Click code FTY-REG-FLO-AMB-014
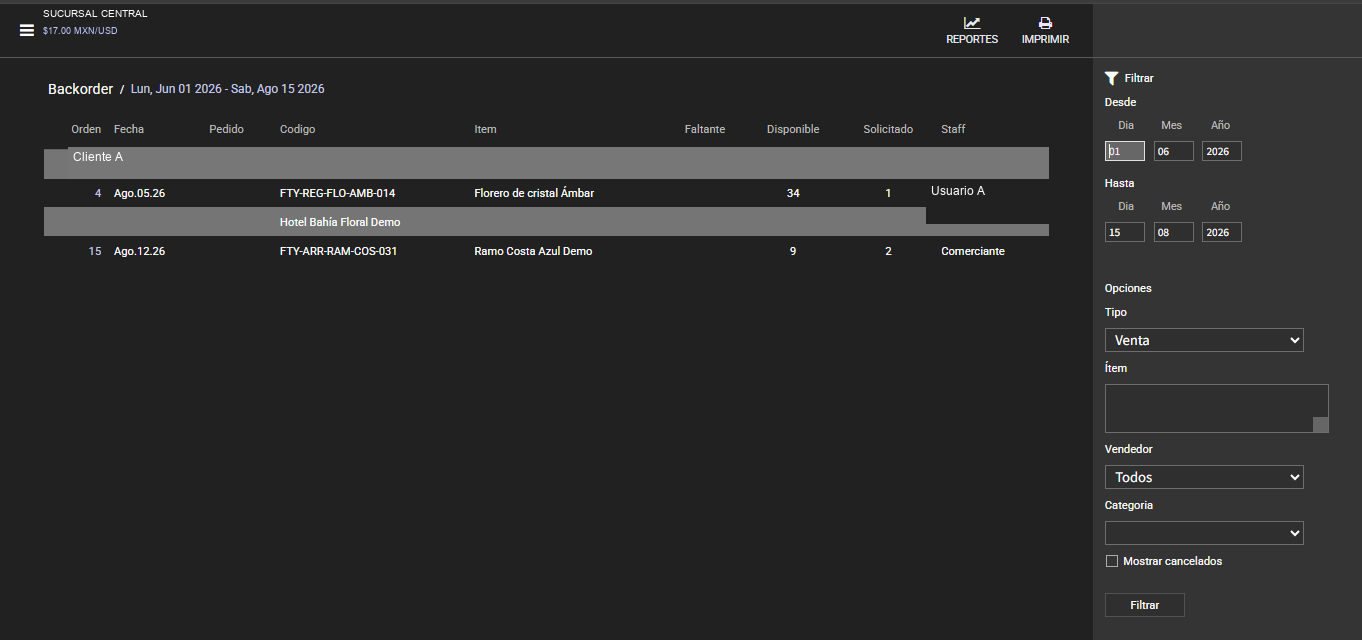This screenshot has width=1362, height=640. [x=338, y=193]
